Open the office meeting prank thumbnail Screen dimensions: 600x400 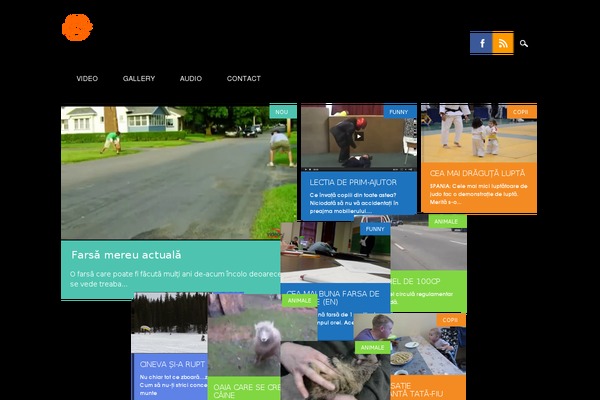click(335, 253)
